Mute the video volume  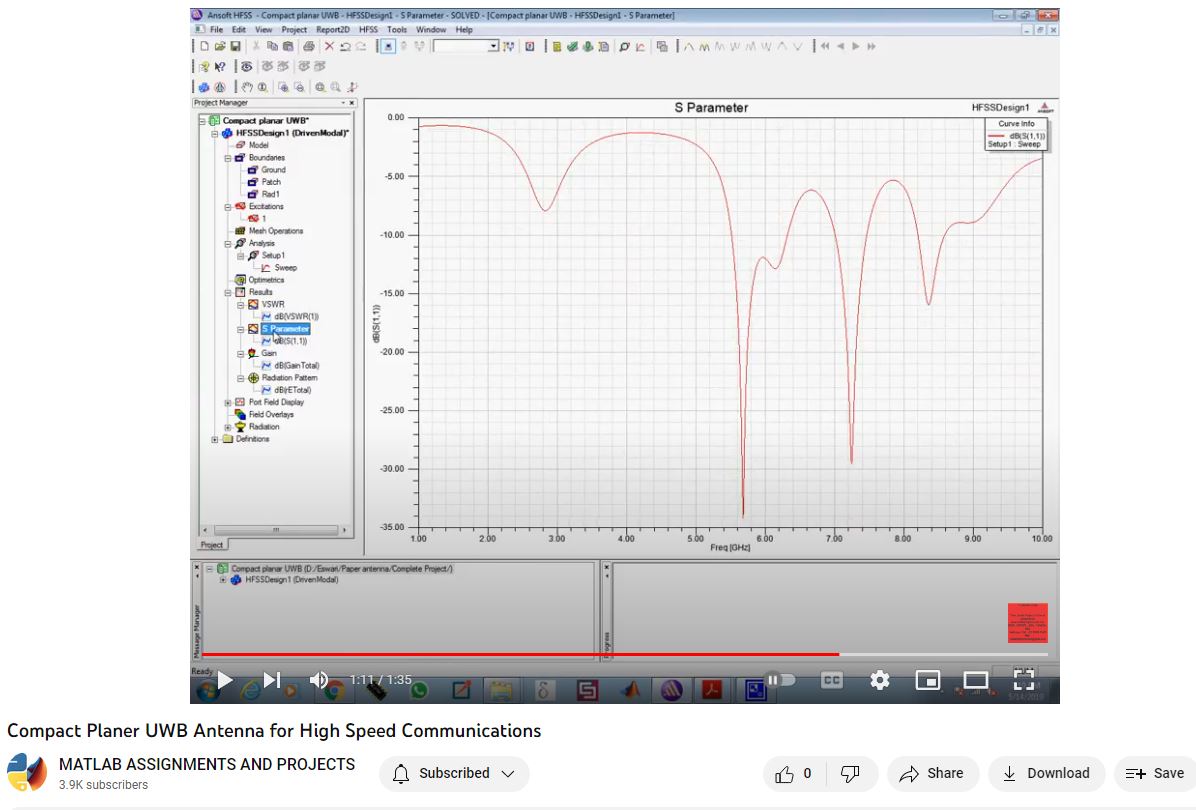pos(318,680)
